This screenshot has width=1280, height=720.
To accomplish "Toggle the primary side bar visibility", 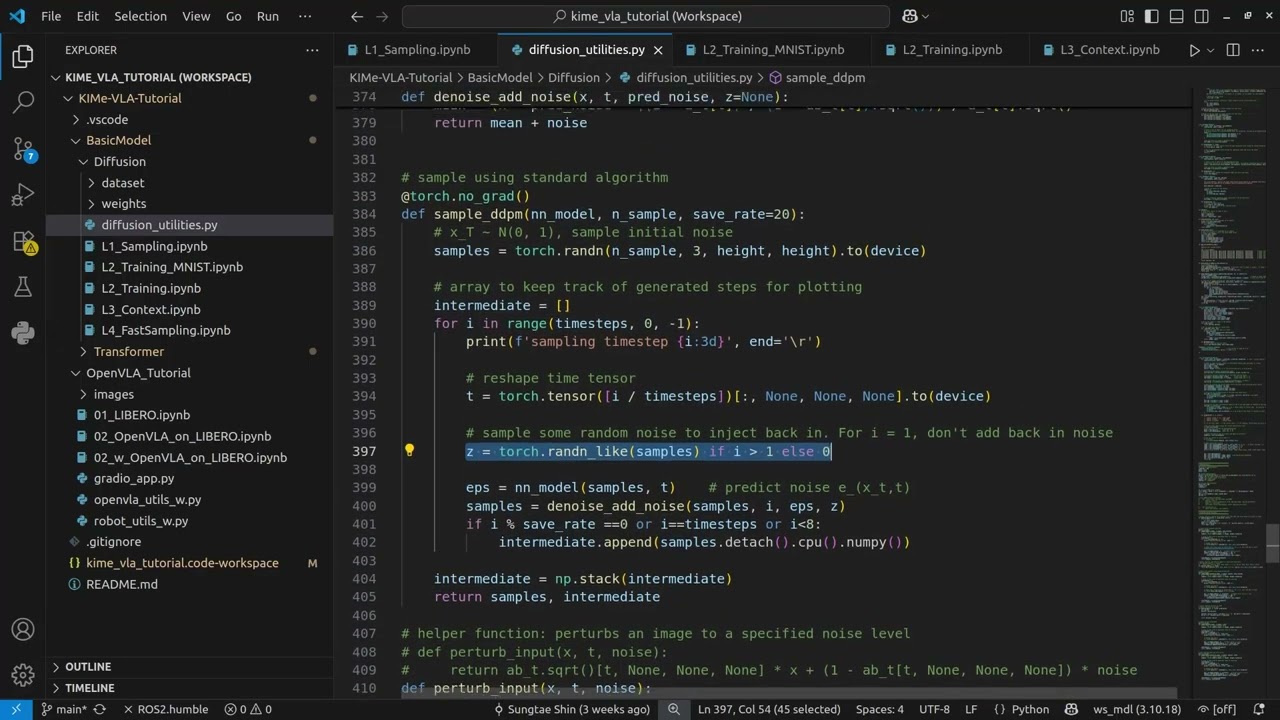I will [1150, 16].
